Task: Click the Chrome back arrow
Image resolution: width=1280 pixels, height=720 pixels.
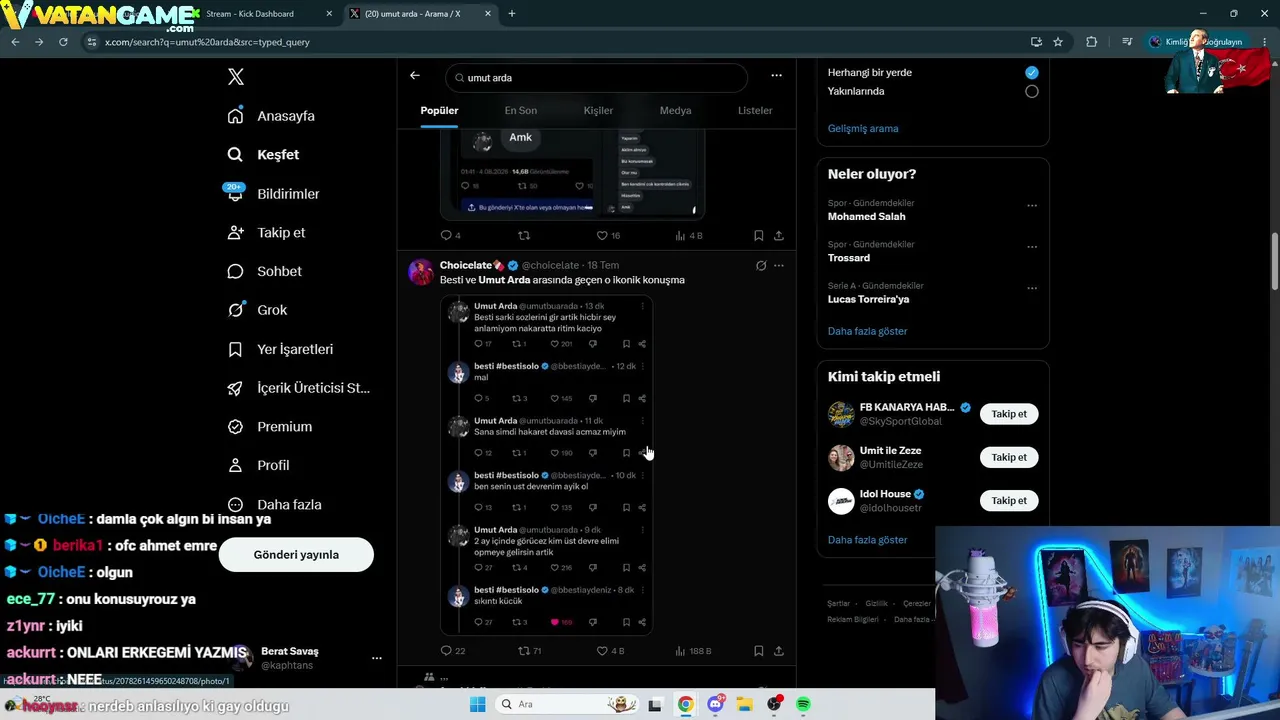Action: click(x=15, y=42)
